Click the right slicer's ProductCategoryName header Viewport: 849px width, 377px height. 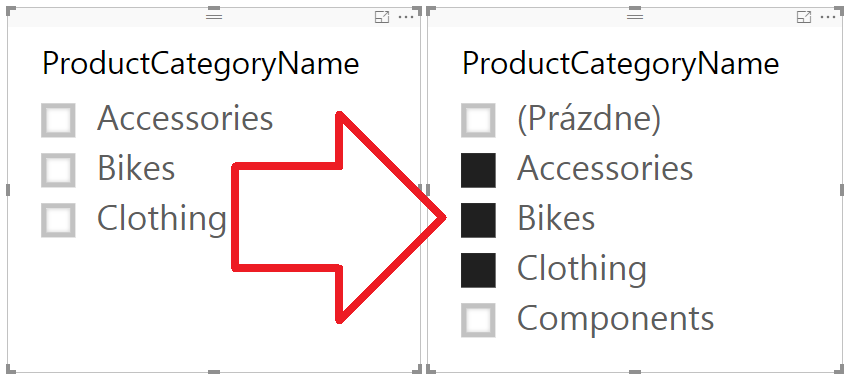tap(621, 64)
